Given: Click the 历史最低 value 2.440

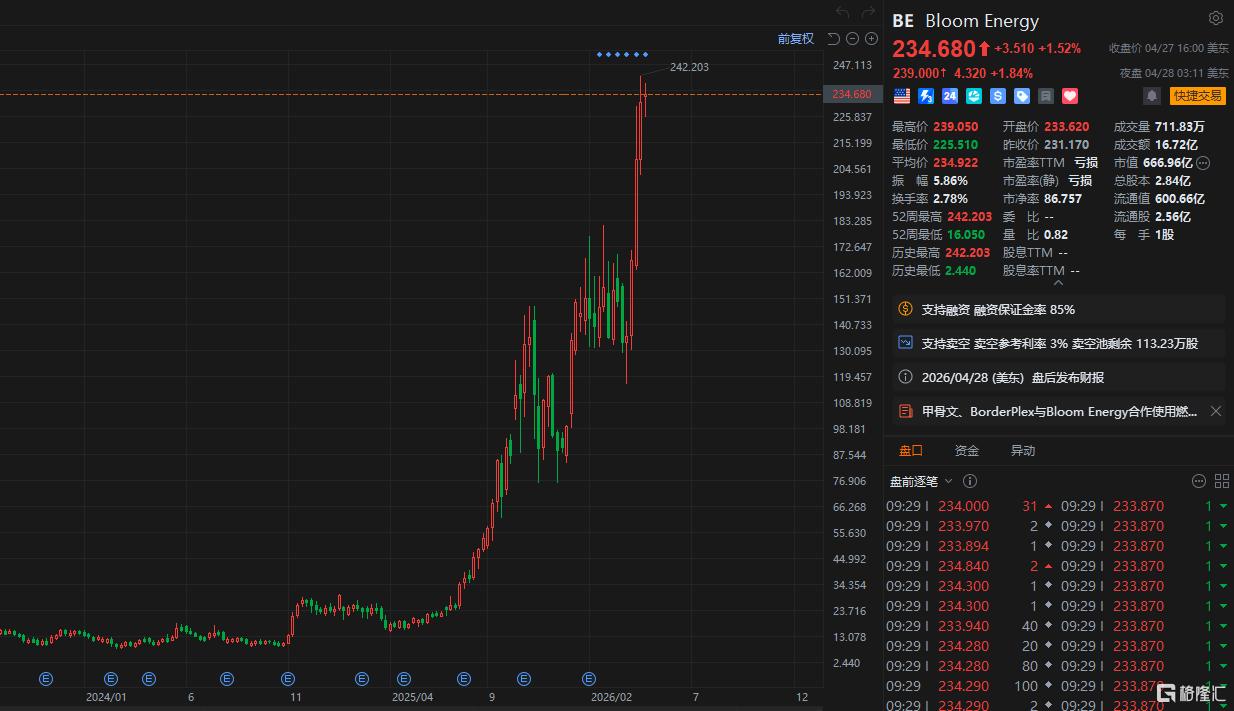Looking at the screenshot, I should (x=961, y=271).
